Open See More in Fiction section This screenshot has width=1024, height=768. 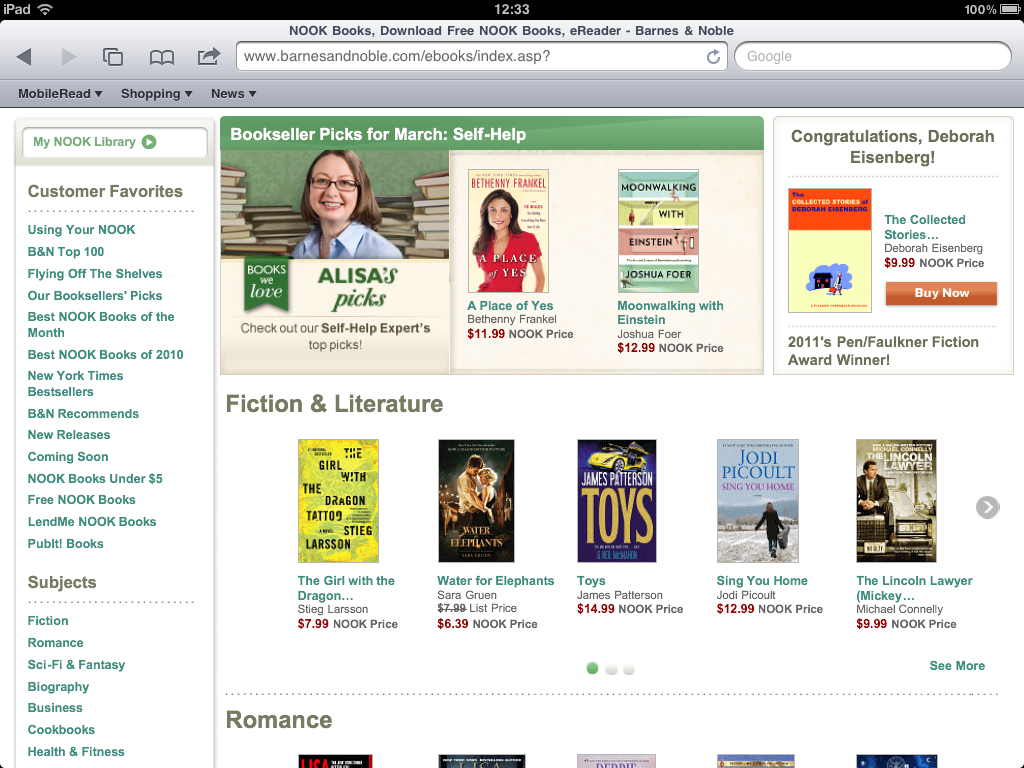coord(957,665)
